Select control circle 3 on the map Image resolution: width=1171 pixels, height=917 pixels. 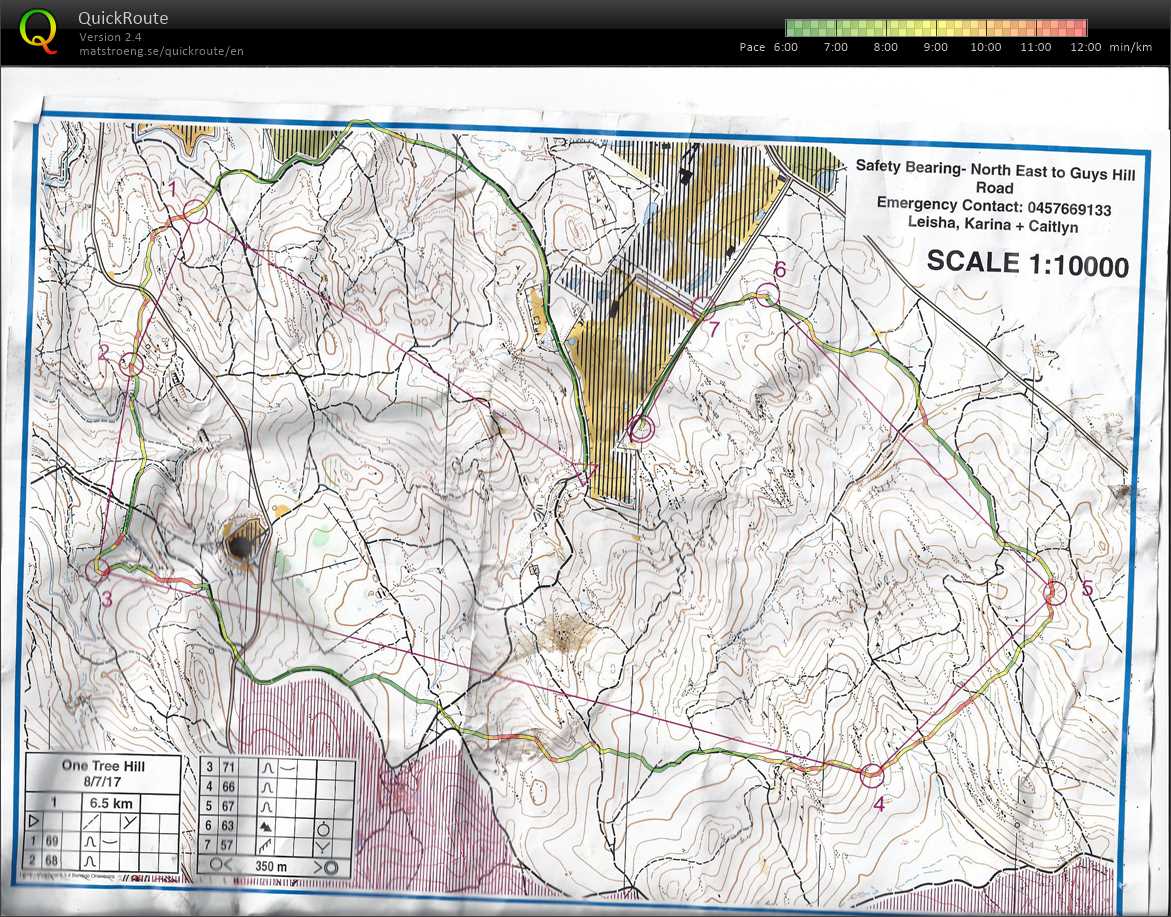(x=98, y=569)
